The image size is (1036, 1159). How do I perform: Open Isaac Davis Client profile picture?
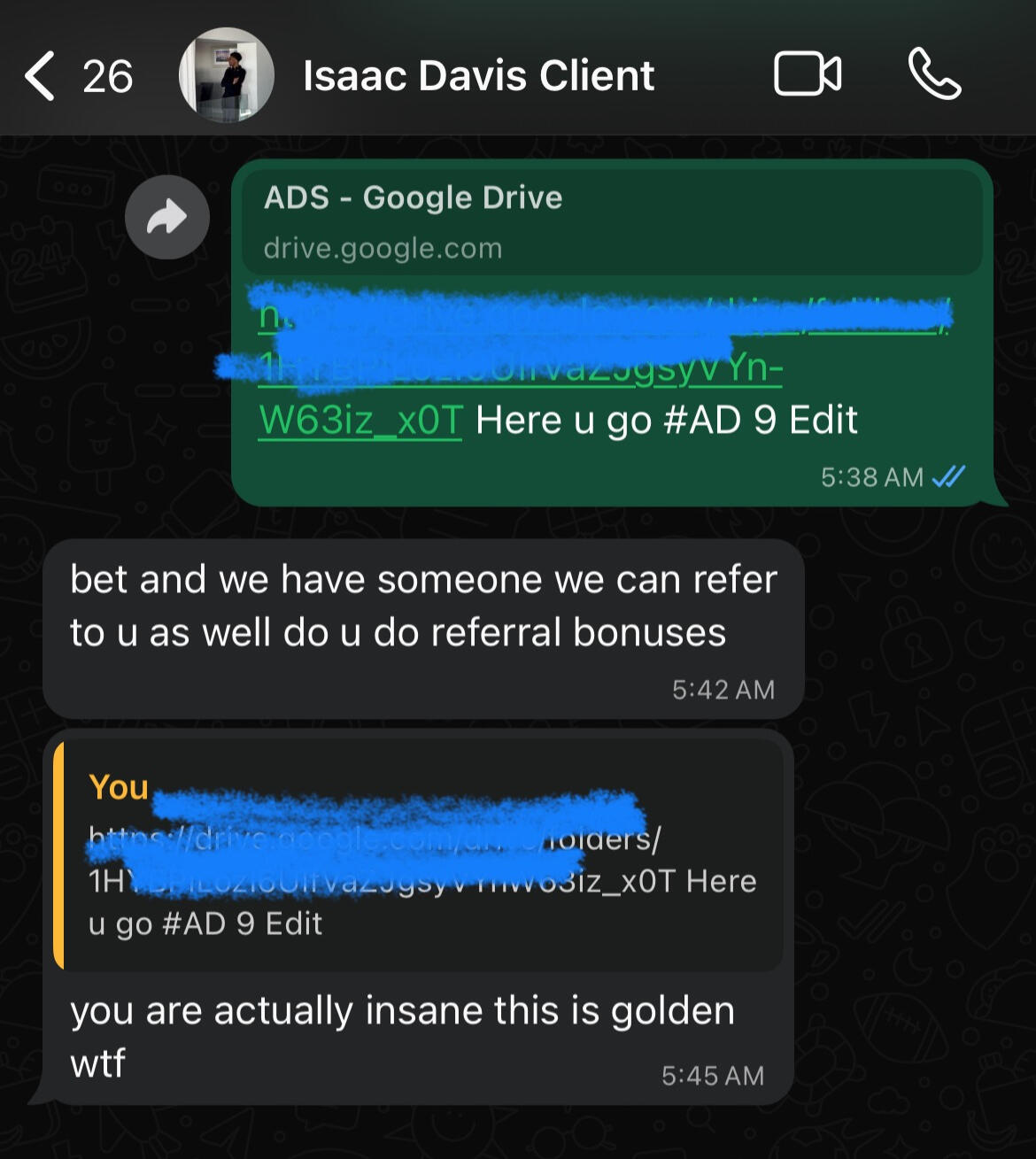227,75
